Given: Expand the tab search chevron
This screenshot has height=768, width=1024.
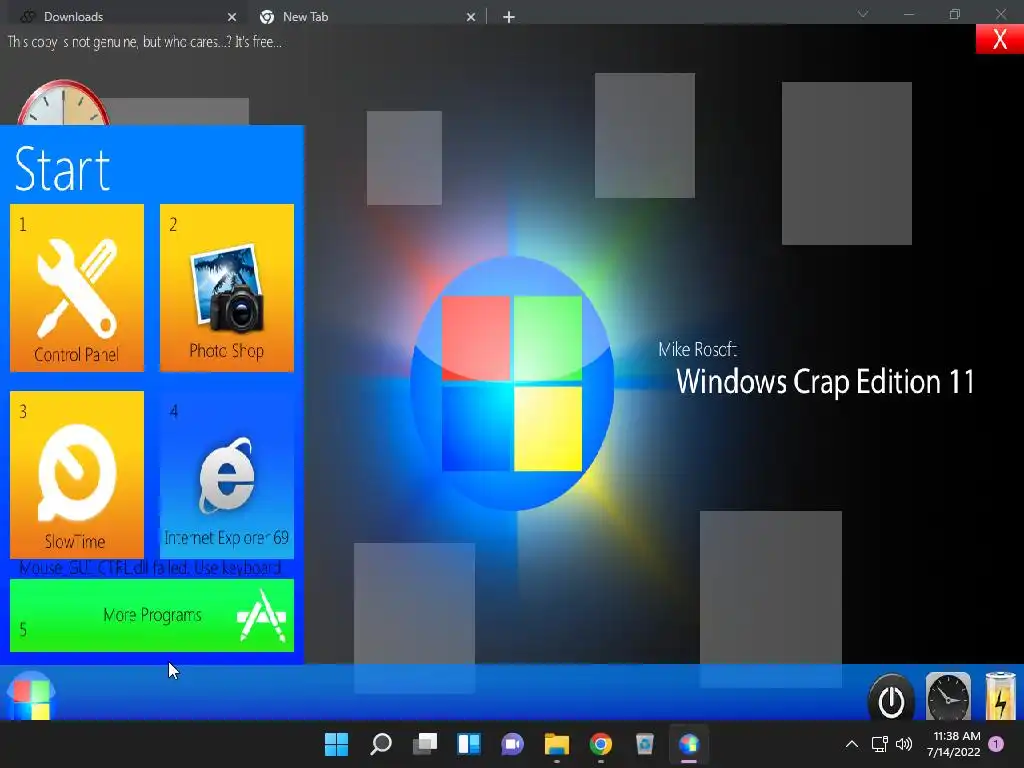Looking at the screenshot, I should [x=863, y=14].
